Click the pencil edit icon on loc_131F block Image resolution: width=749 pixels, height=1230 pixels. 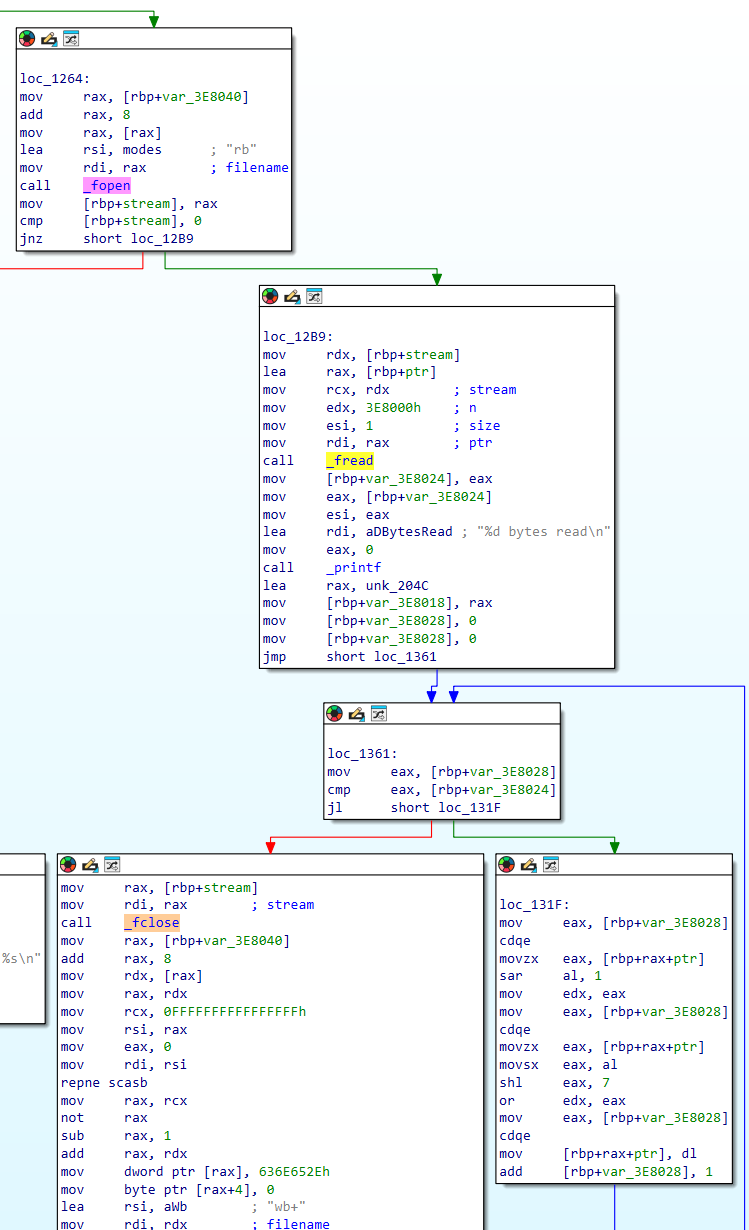coord(529,864)
